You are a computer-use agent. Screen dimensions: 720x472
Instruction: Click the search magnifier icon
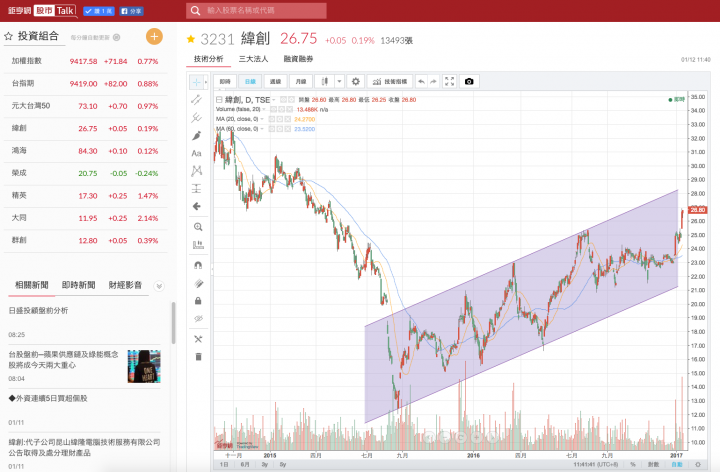point(195,11)
